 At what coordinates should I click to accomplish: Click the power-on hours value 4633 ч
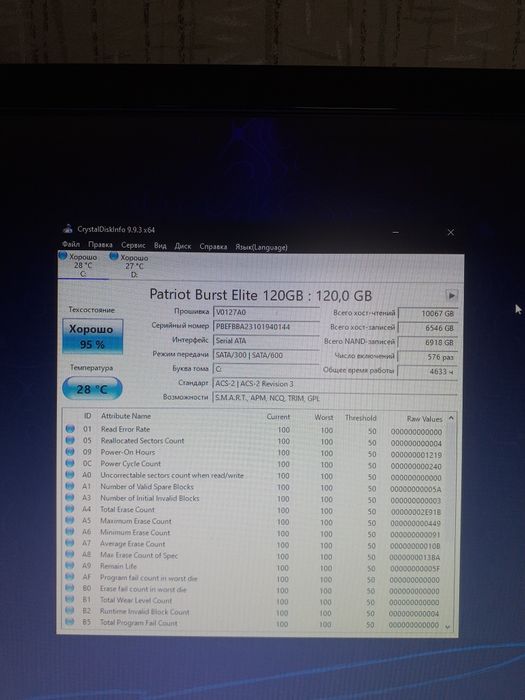point(427,371)
